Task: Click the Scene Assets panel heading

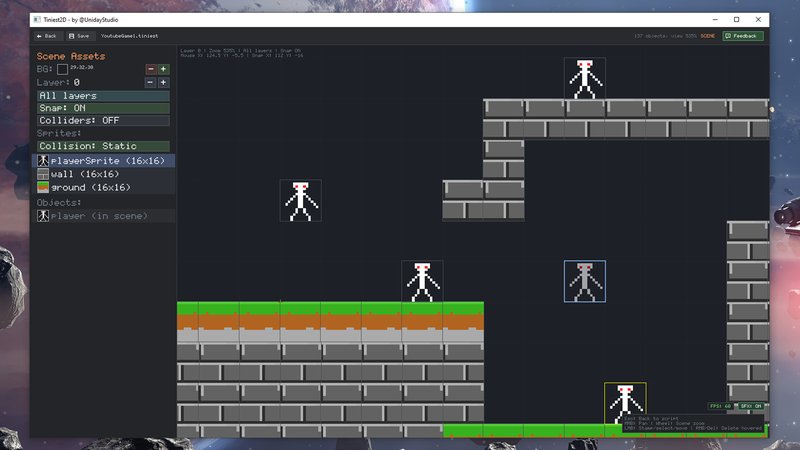Action: [71, 56]
